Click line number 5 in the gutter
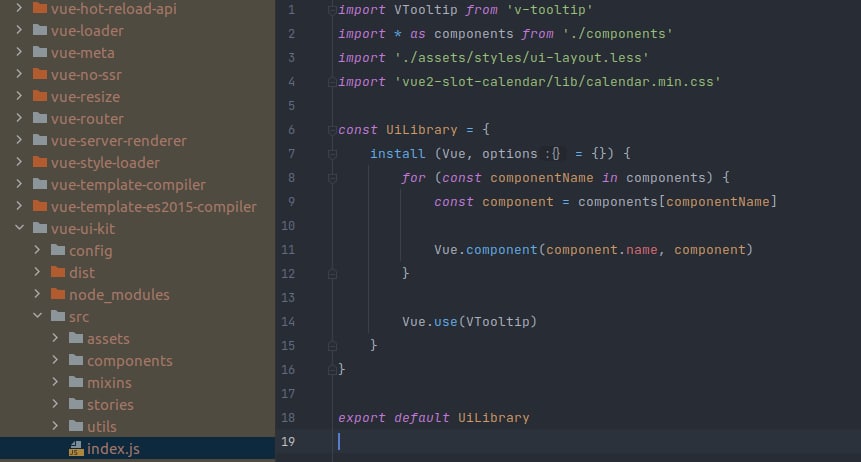 (291, 105)
